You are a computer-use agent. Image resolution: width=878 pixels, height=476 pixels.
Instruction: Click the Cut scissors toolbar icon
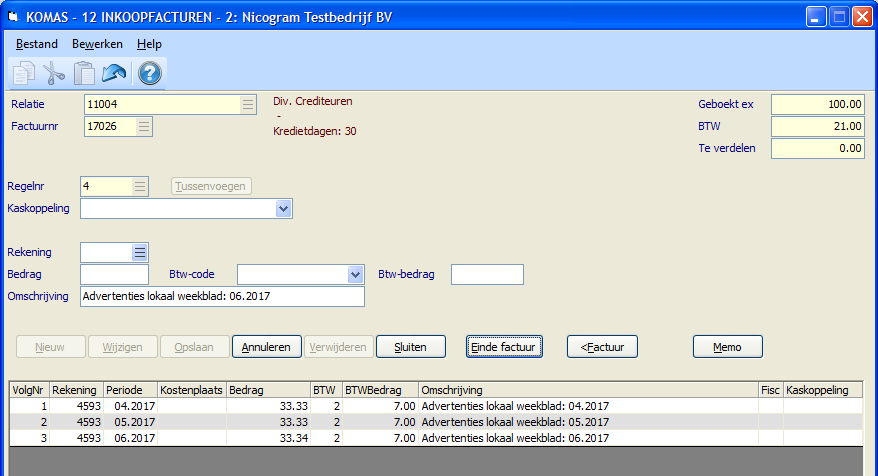(54, 73)
